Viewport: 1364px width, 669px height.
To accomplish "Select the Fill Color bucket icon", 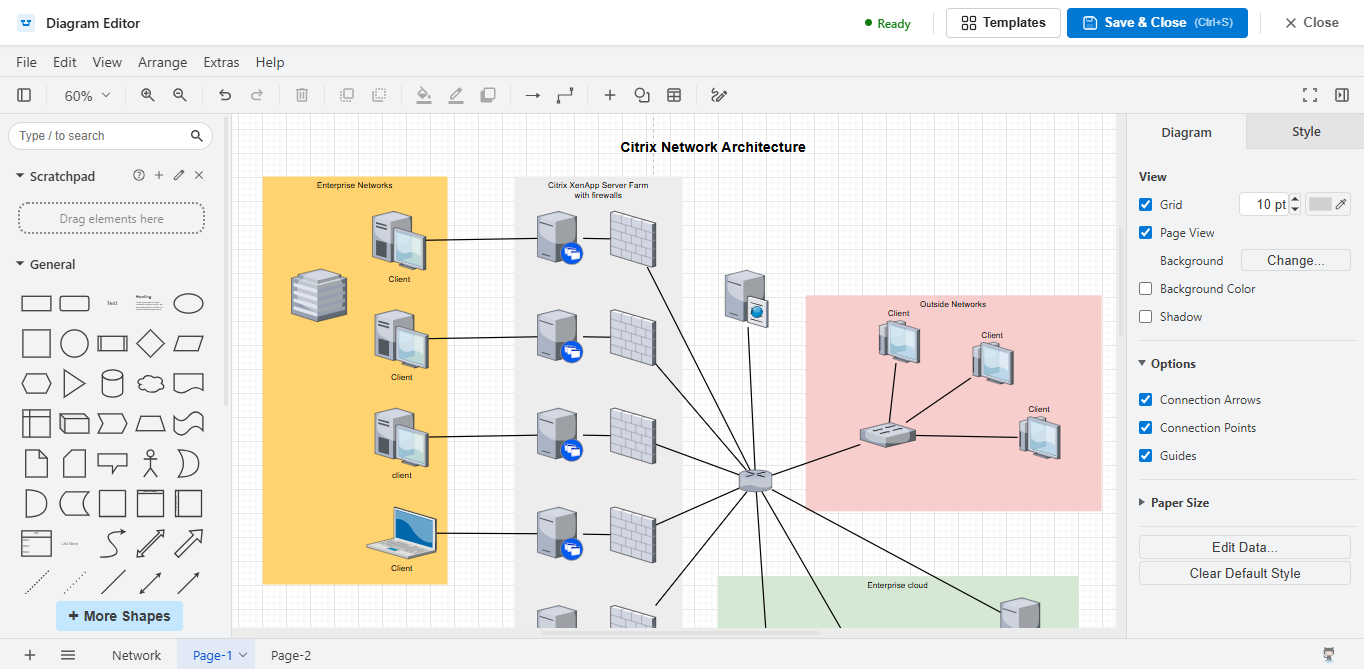I will tap(423, 95).
